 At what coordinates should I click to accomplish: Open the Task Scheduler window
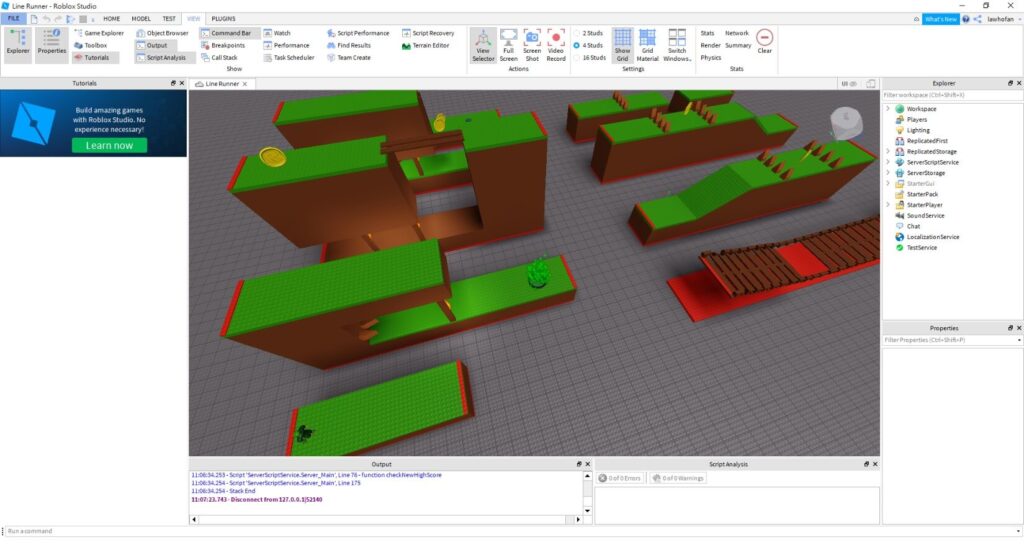coord(289,57)
